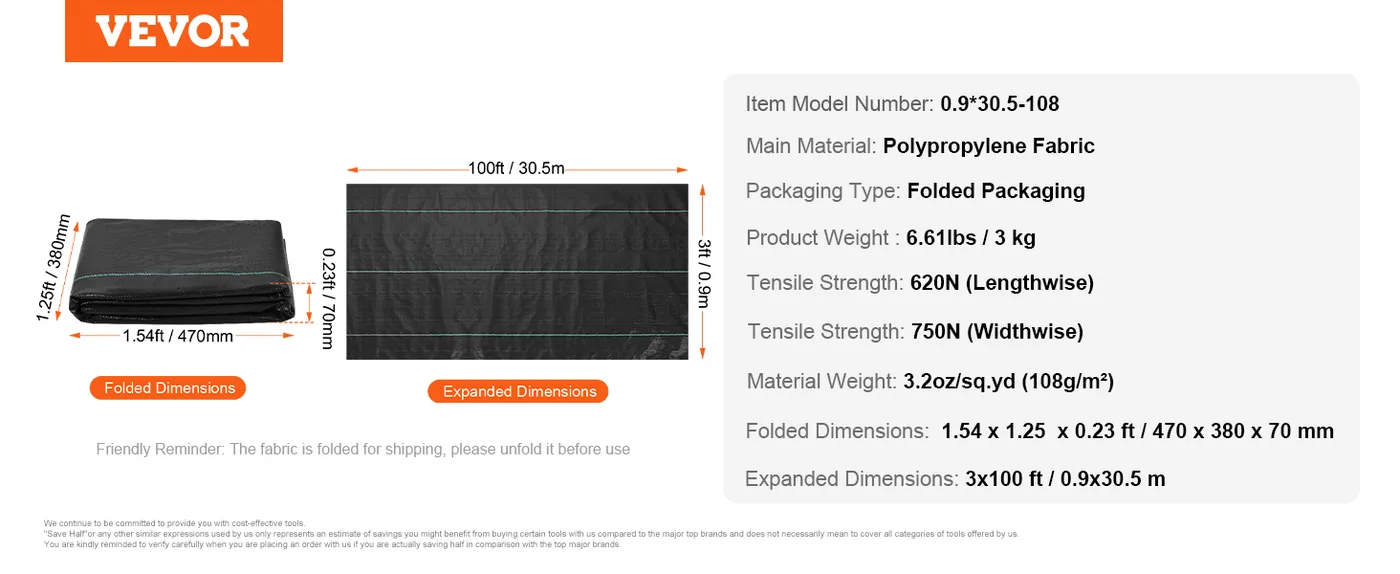This screenshot has height=574, width=1400.
Task: Click the Folded Dimensions specification row
Action: coord(1040,431)
